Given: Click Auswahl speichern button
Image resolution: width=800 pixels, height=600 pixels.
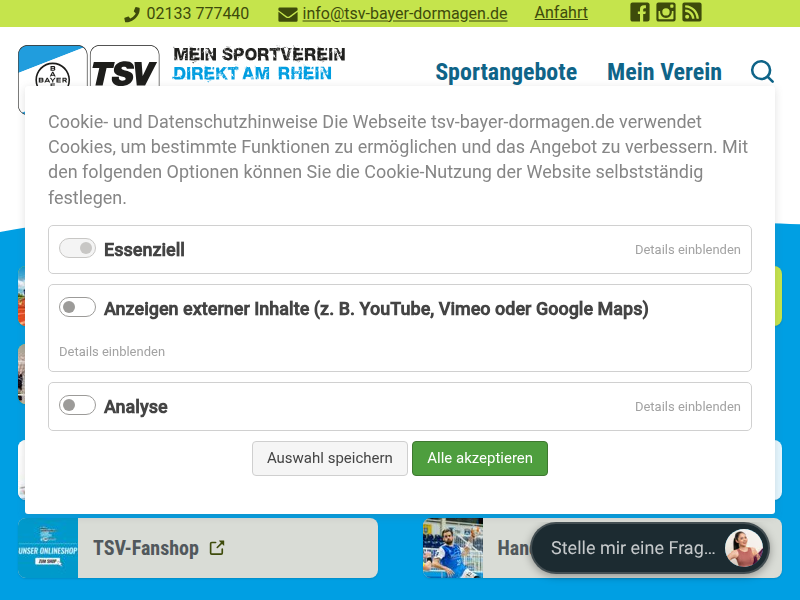Looking at the screenshot, I should [330, 458].
